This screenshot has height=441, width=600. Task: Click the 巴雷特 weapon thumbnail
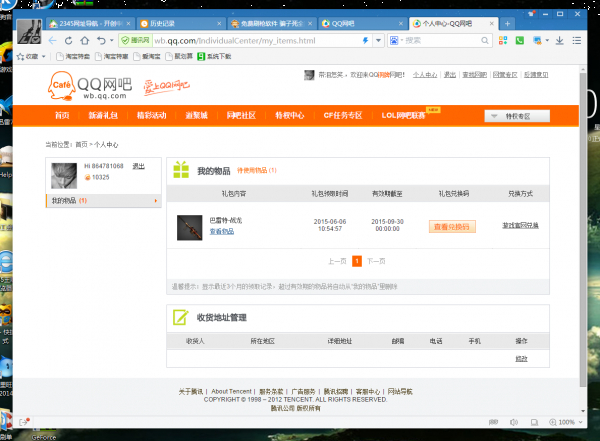189,228
